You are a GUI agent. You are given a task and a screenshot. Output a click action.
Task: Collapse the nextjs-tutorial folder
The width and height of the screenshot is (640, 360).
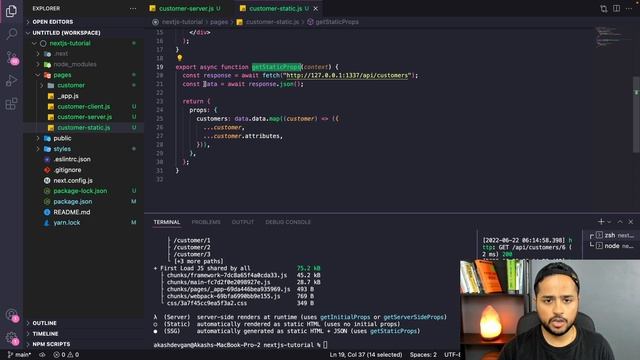70,43
